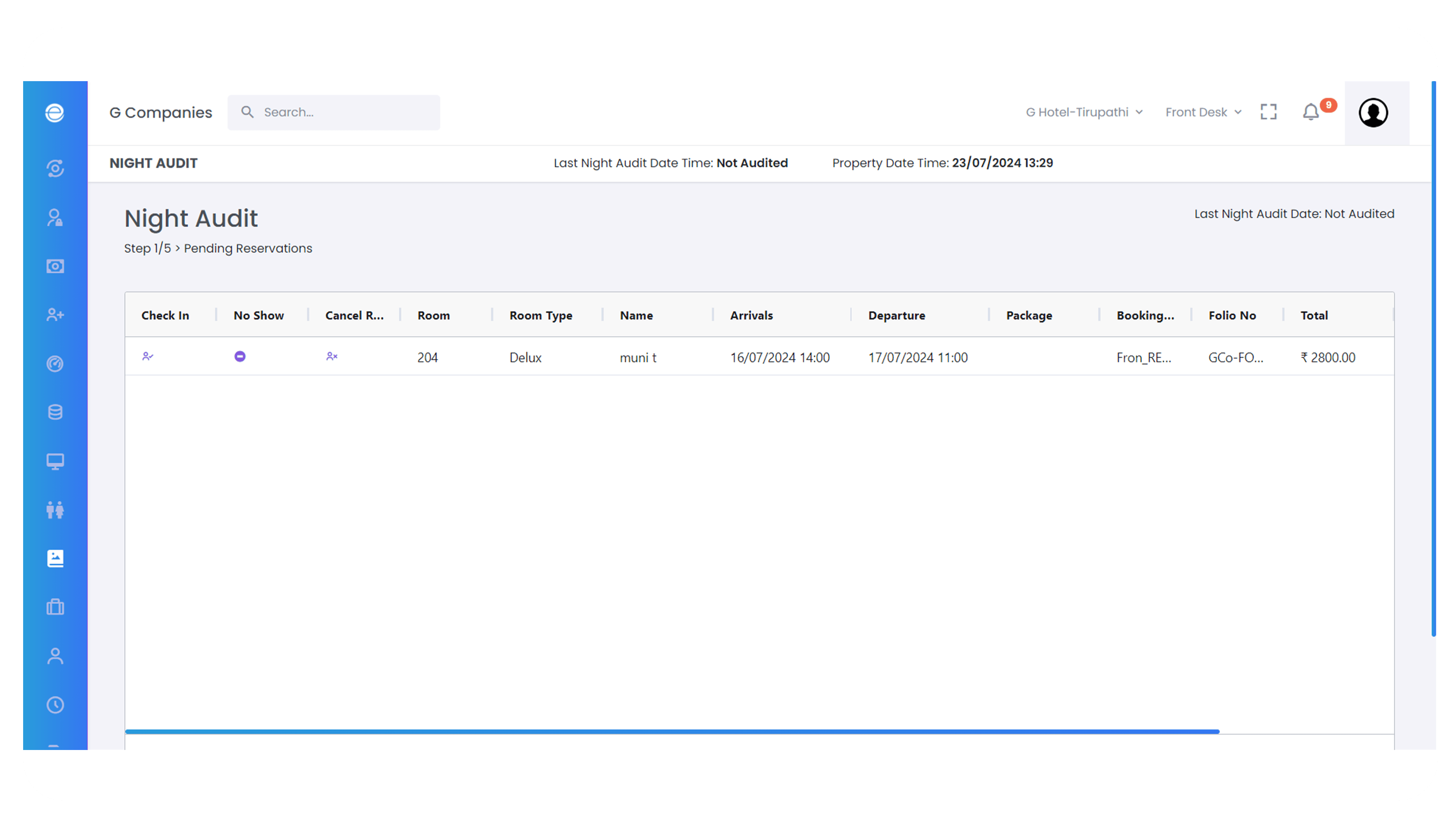Sort by Departure column header

[x=896, y=315]
